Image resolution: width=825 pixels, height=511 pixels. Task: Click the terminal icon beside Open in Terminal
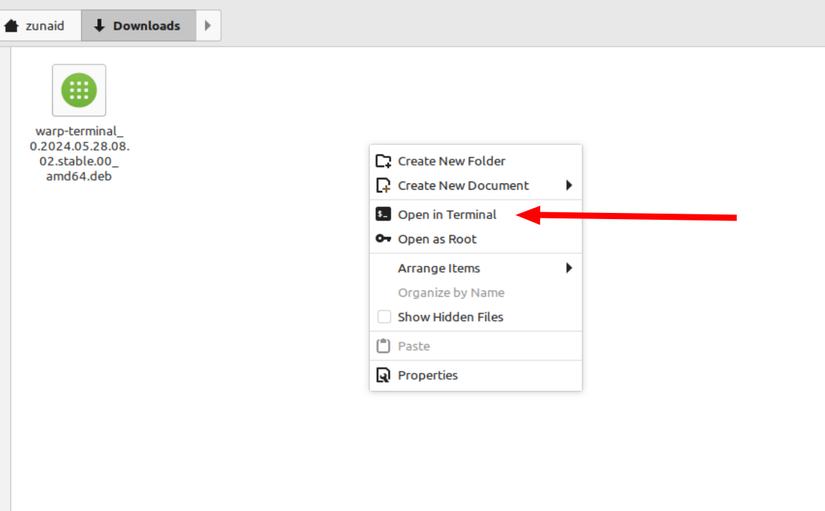[x=383, y=215]
